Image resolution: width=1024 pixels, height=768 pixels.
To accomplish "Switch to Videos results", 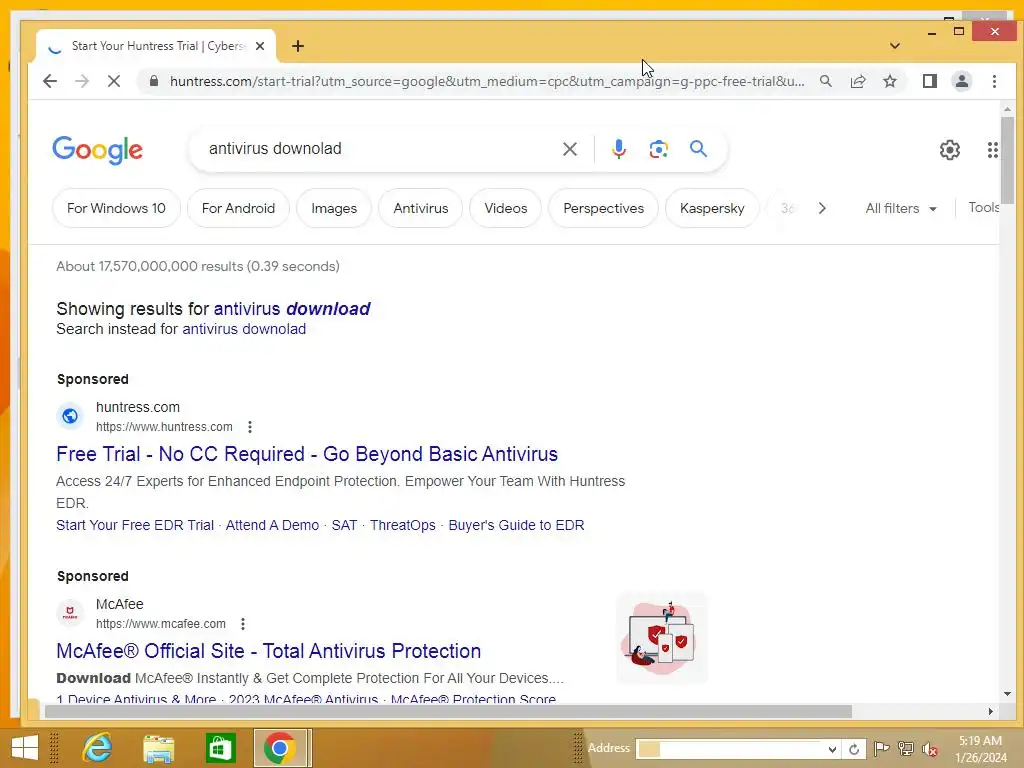I will pyautogui.click(x=505, y=208).
